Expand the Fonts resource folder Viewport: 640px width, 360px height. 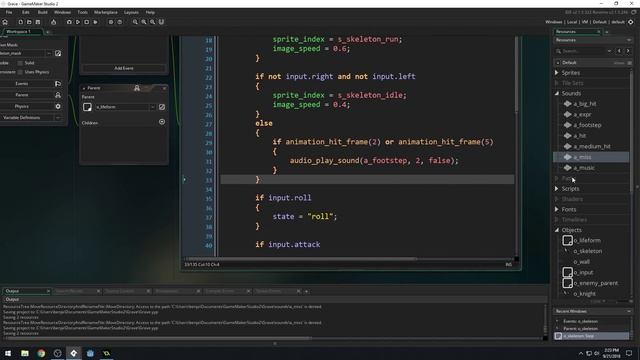(557, 209)
